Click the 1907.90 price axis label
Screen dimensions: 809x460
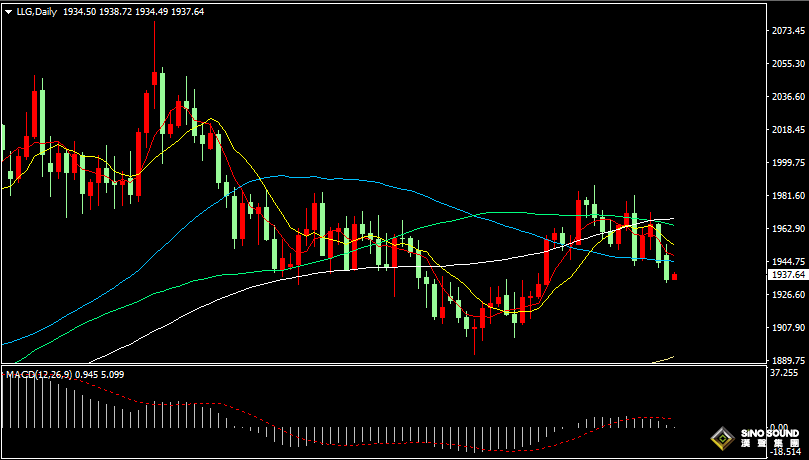pos(789,327)
